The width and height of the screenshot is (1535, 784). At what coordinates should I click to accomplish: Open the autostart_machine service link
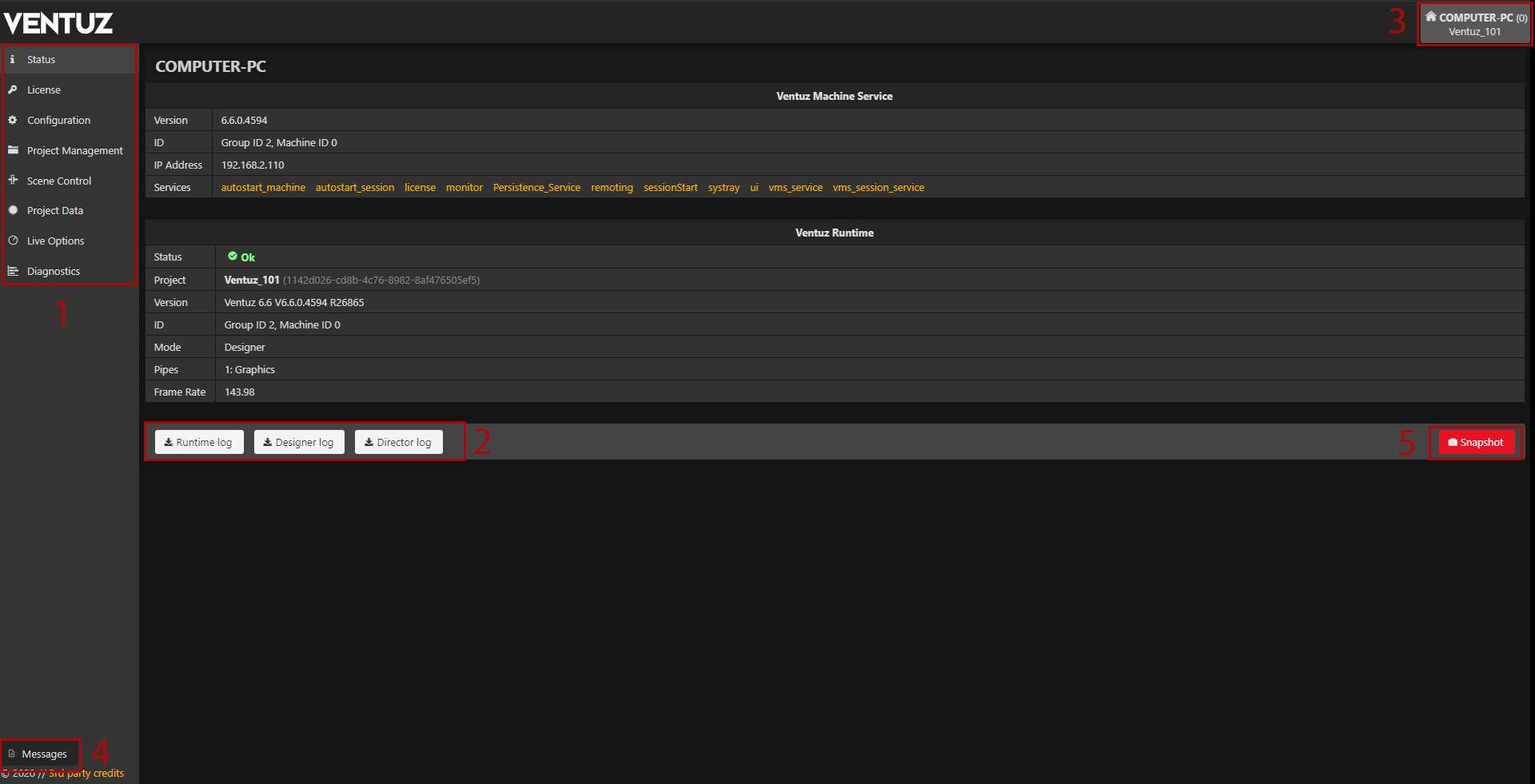point(263,187)
